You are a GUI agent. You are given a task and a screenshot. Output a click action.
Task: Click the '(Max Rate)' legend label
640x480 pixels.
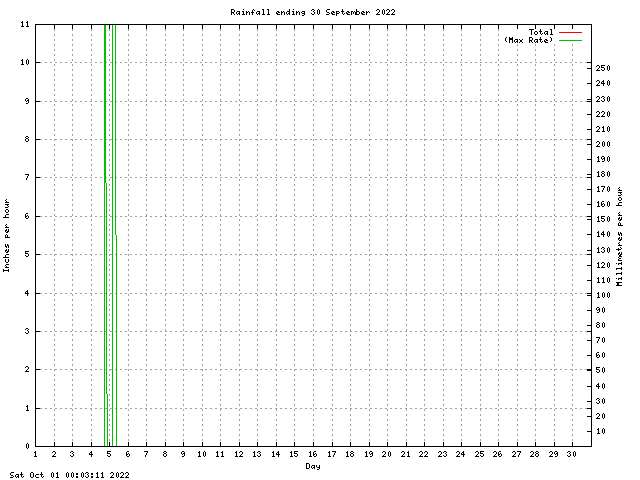pos(529,40)
